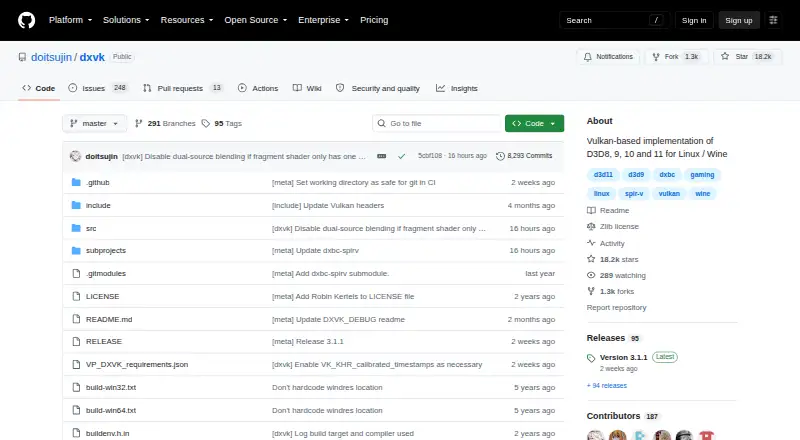The height and width of the screenshot is (440, 800).
Task: Click the .github folder icon
Action: [76, 182]
